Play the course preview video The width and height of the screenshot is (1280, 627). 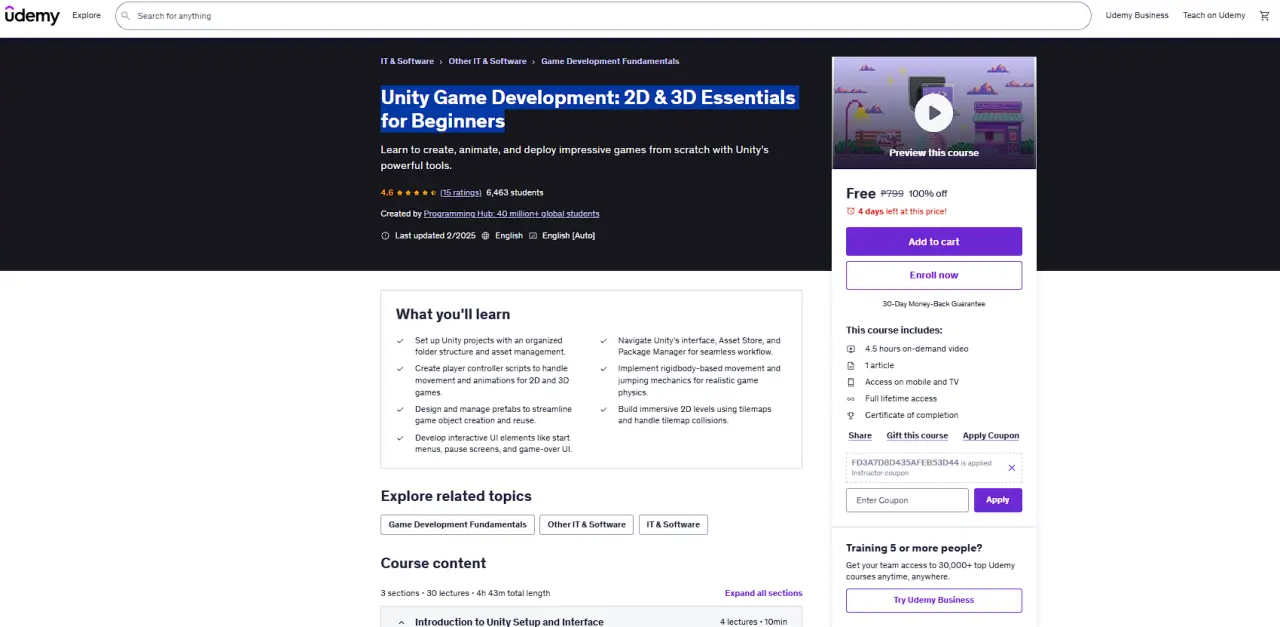[934, 113]
